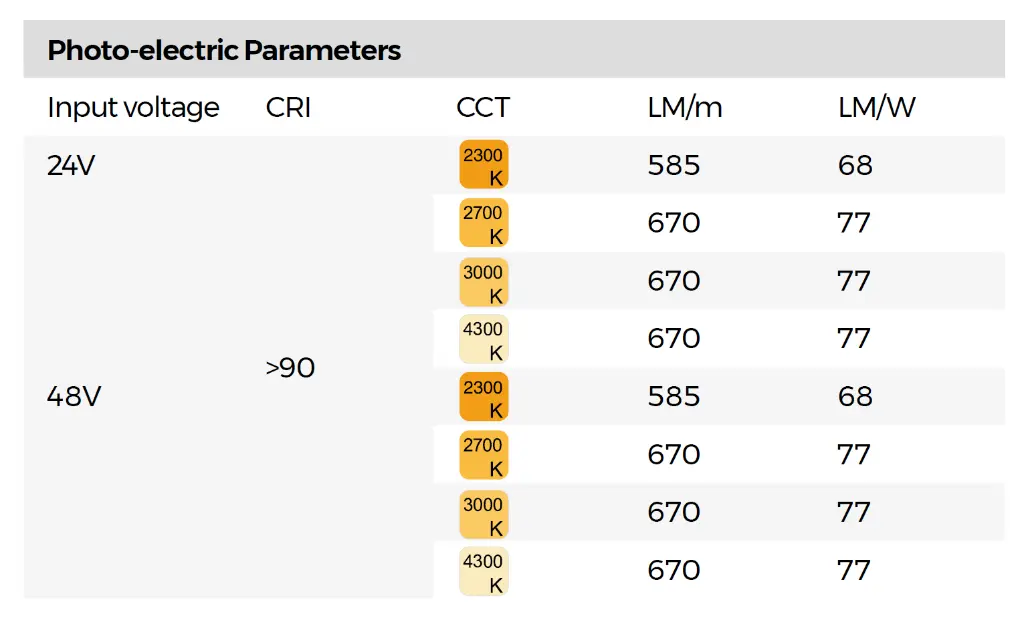1024x620 pixels.
Task: Choose the bottom 4300K color swatch
Action: click(x=484, y=571)
